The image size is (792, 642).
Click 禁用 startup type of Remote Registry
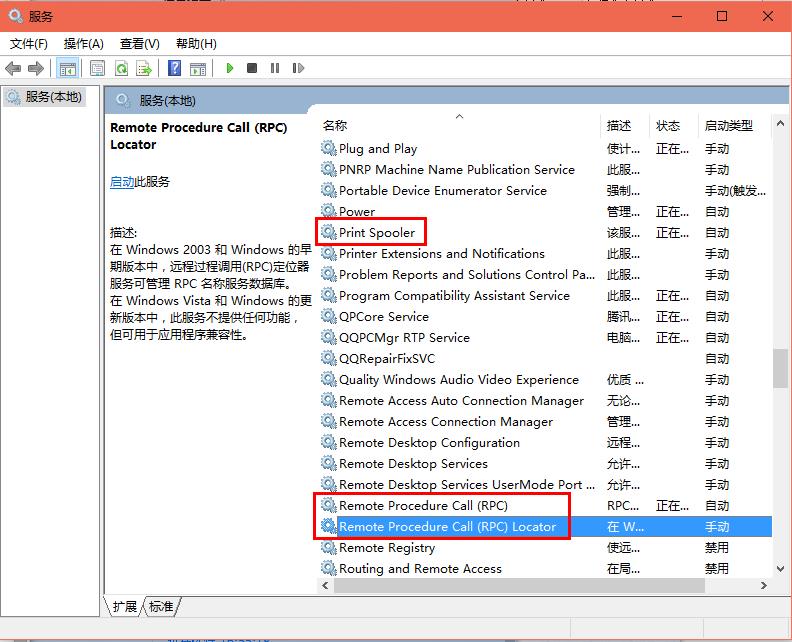coord(717,548)
